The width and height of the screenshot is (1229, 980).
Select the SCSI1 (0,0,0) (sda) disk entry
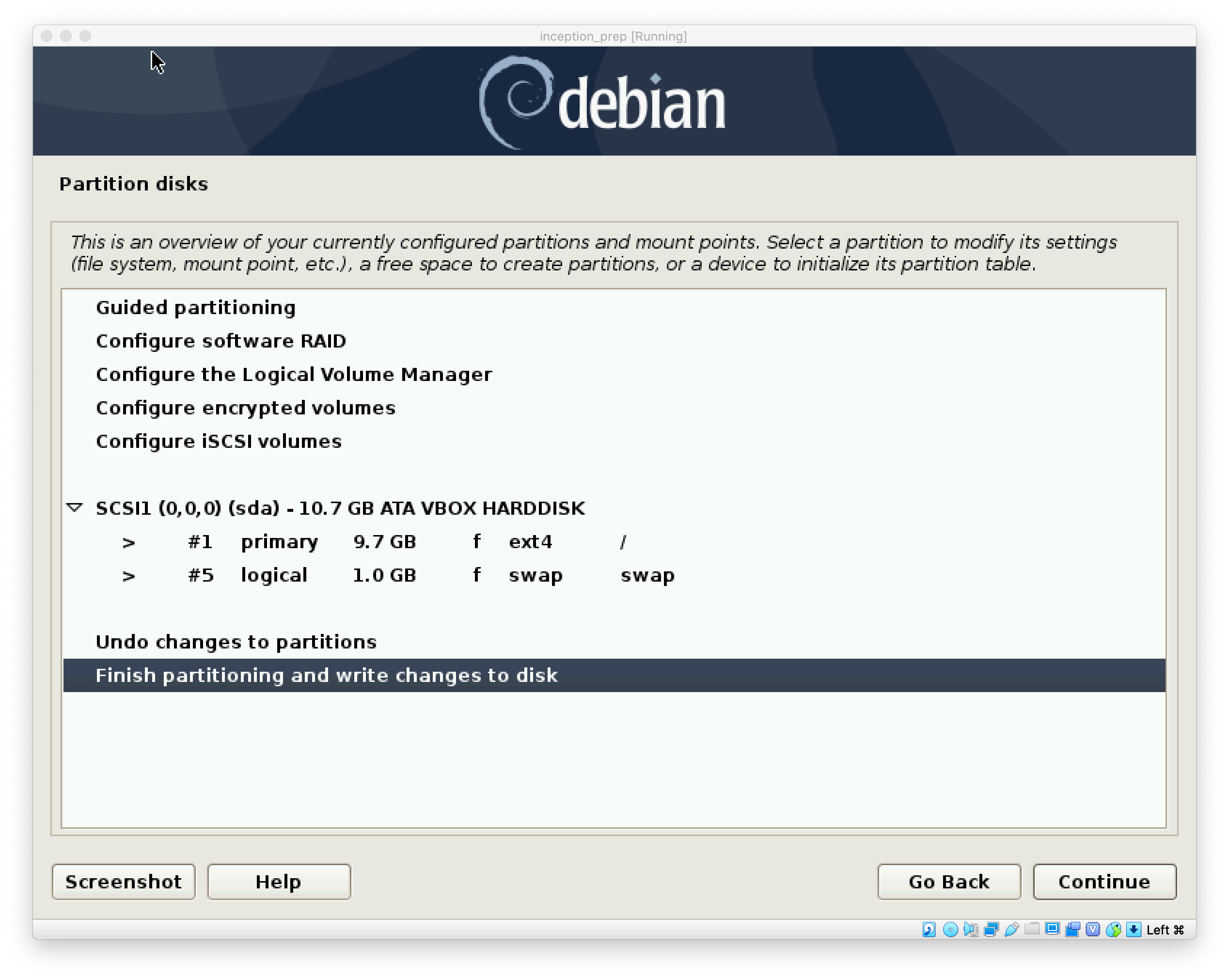[x=614, y=508]
